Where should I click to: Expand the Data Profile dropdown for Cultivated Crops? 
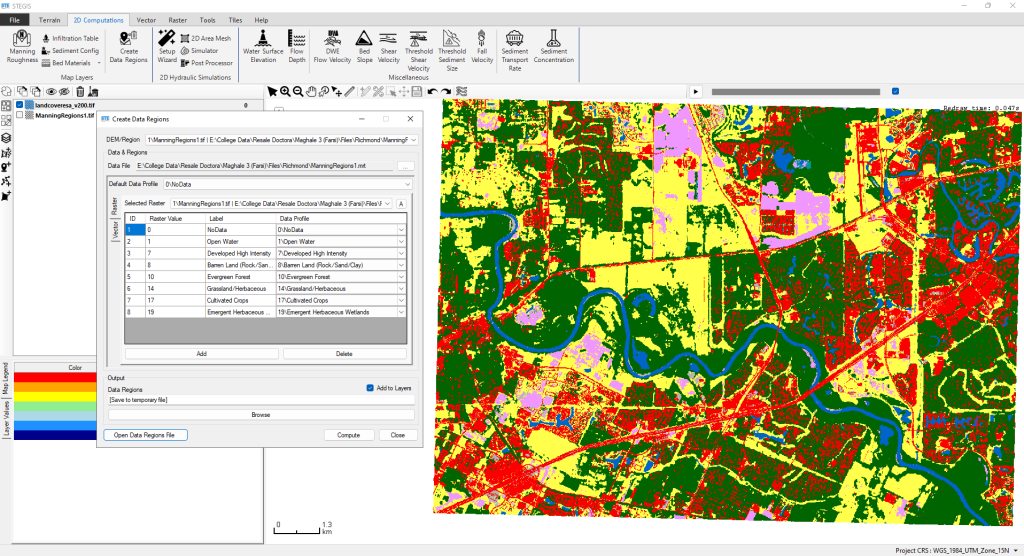point(401,301)
